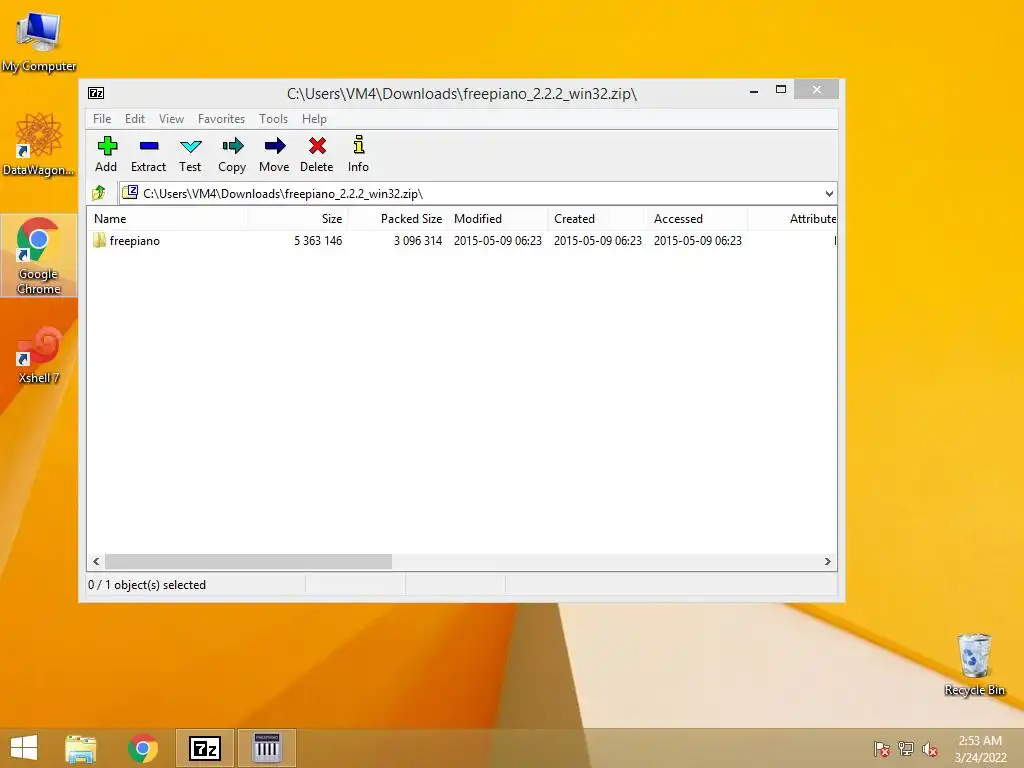Open network status tray icon
Screen dimensions: 1024x768
(x=906, y=749)
